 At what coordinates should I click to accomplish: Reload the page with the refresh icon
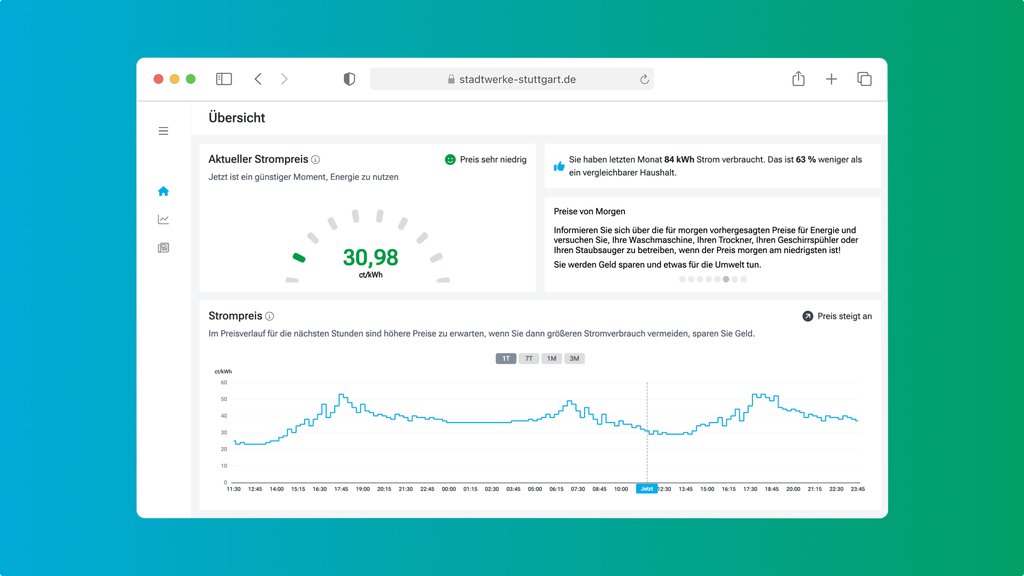tap(644, 79)
